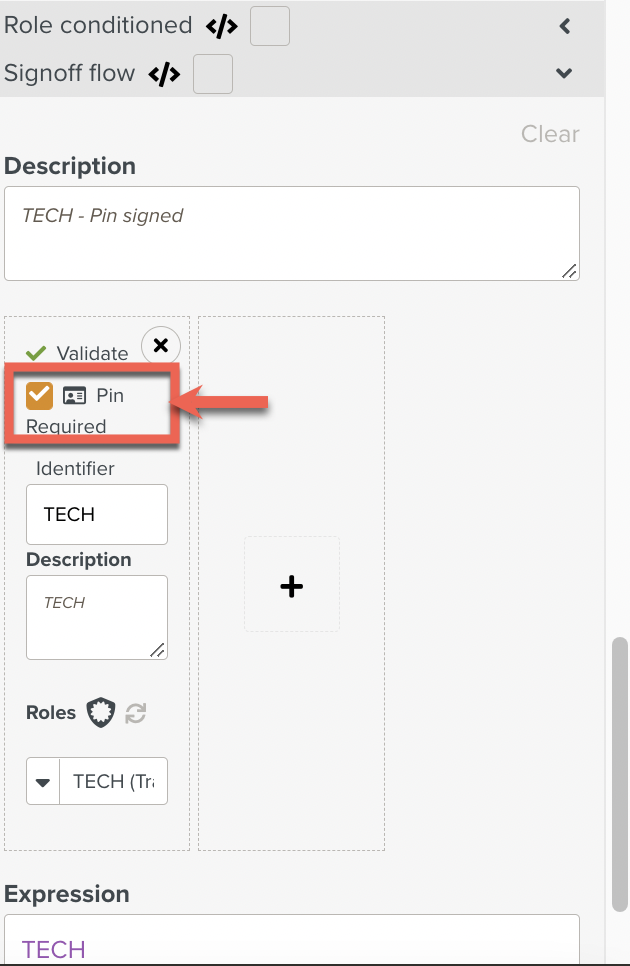Click the shield icon beside Roles
The height and width of the screenshot is (966, 630).
[100, 713]
